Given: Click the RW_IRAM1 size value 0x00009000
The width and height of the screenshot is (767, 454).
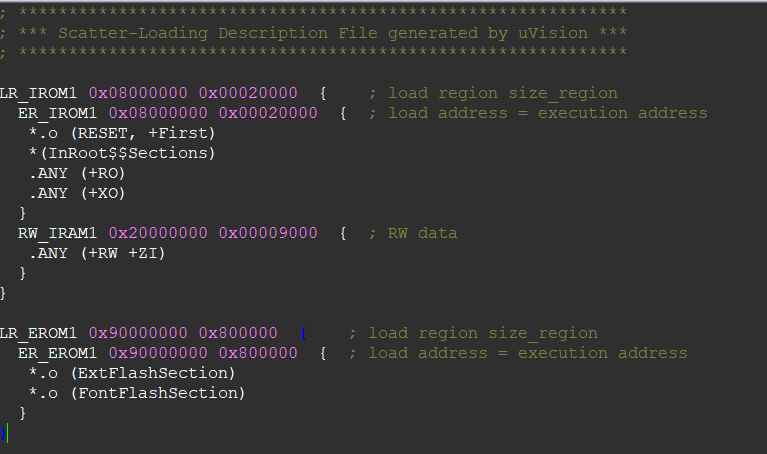Looking at the screenshot, I should (x=268, y=233).
